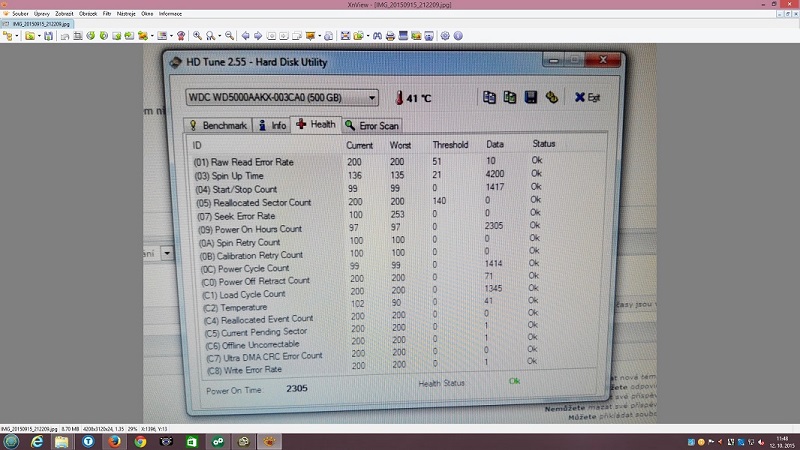This screenshot has width=800, height=450.
Task: Open the Zobrazit menu
Action: click(64, 14)
